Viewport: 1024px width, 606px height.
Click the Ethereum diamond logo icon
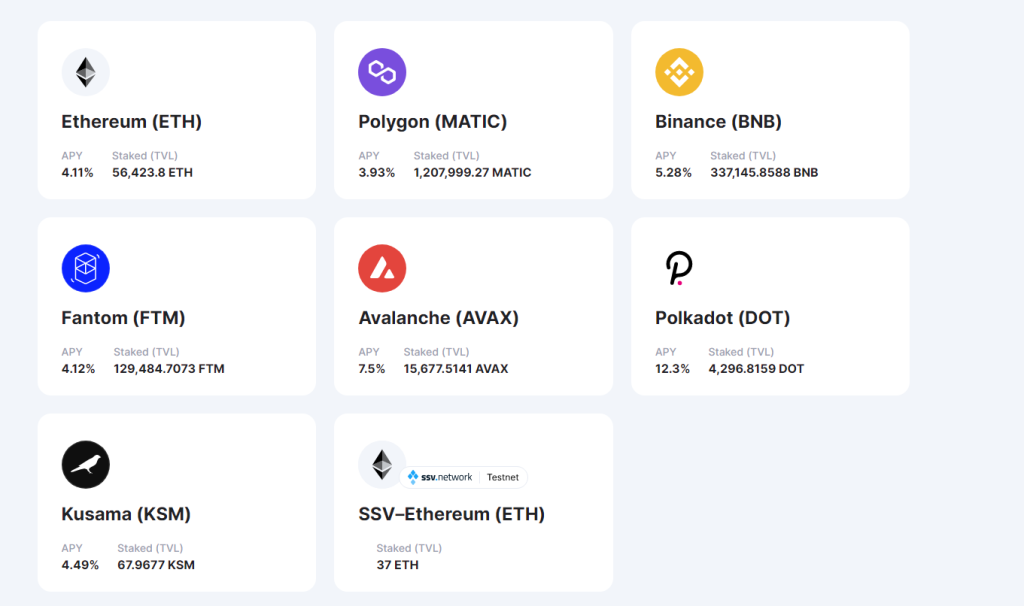[86, 72]
